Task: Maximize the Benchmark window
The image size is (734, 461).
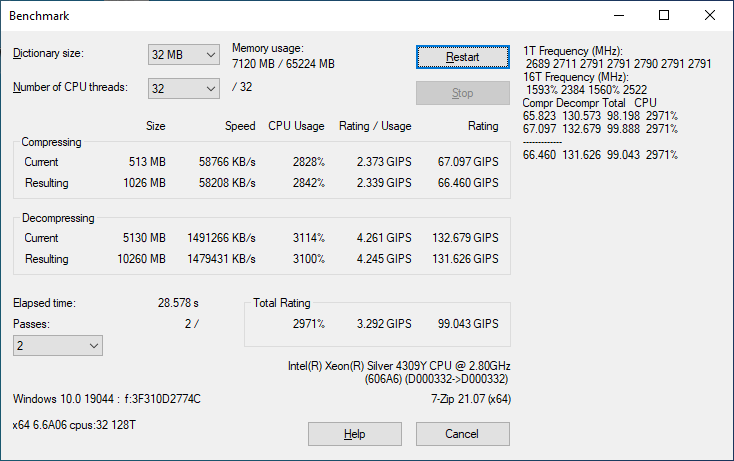Action: (664, 16)
